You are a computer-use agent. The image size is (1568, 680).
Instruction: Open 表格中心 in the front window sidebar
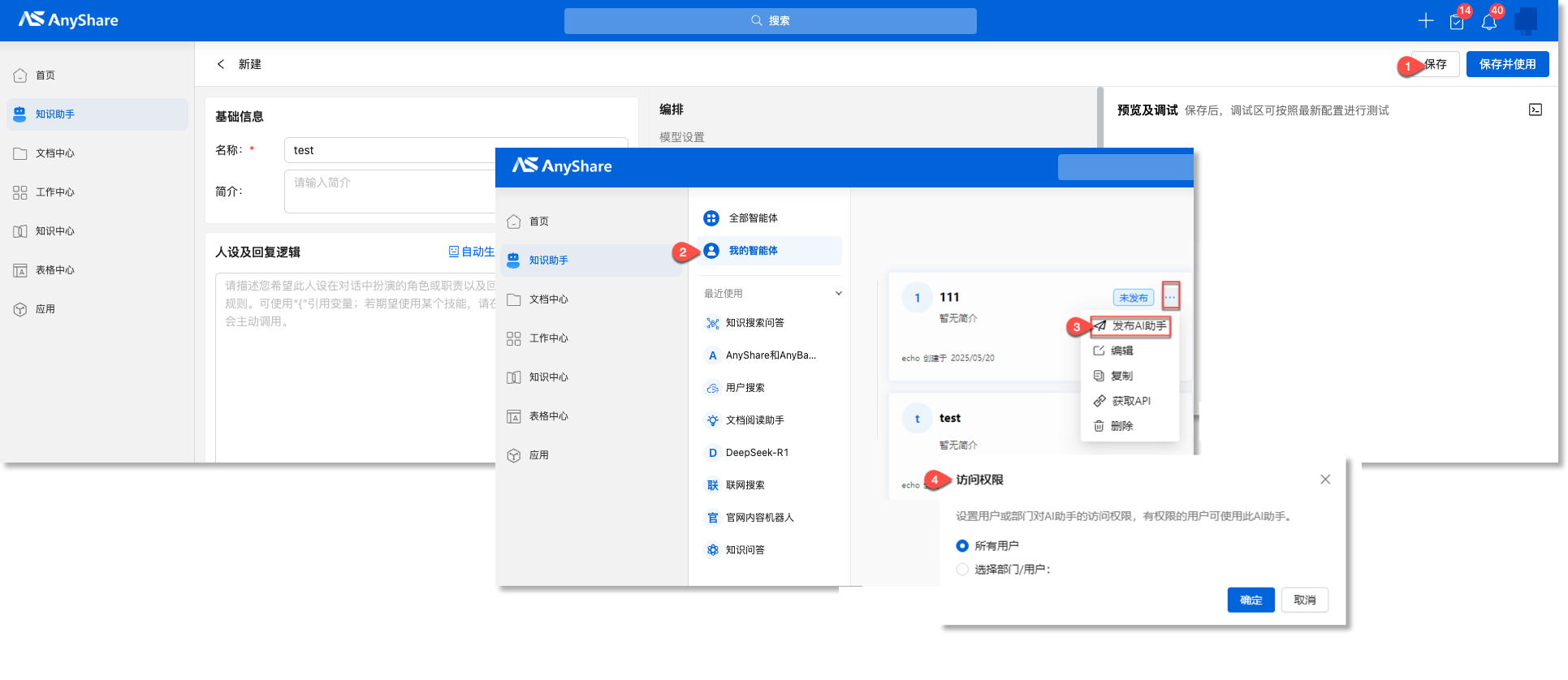pos(591,416)
